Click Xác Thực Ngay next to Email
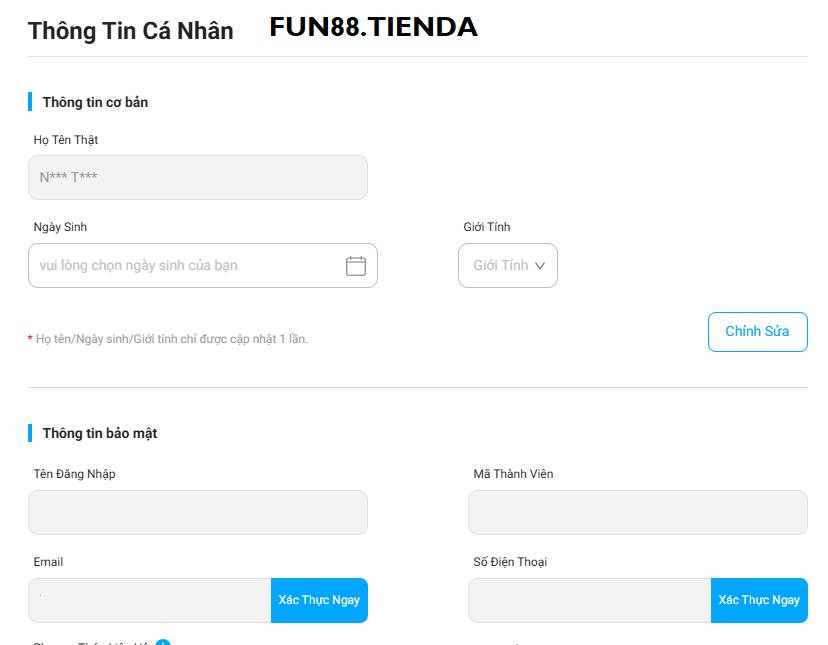828x645 pixels. (x=319, y=600)
